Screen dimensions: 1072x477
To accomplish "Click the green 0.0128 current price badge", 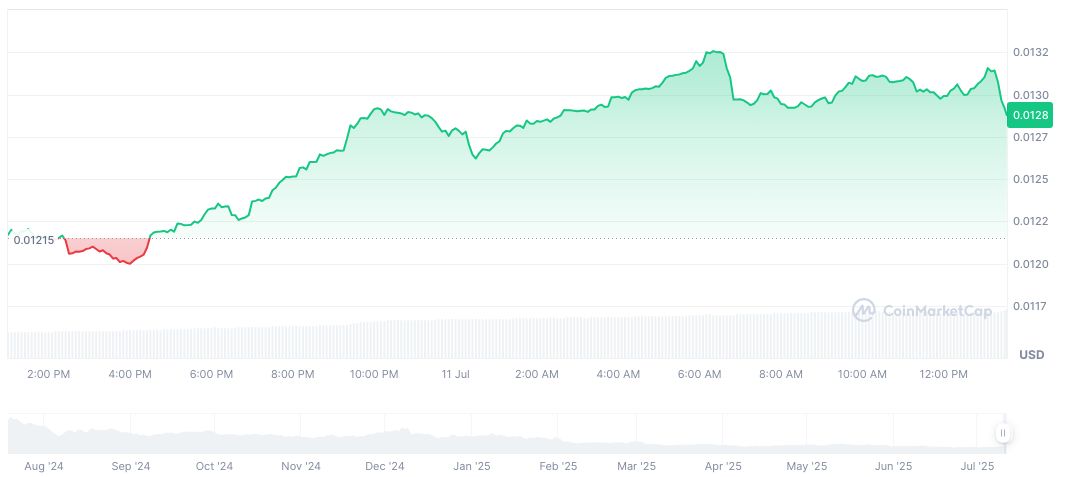I will (1030, 115).
